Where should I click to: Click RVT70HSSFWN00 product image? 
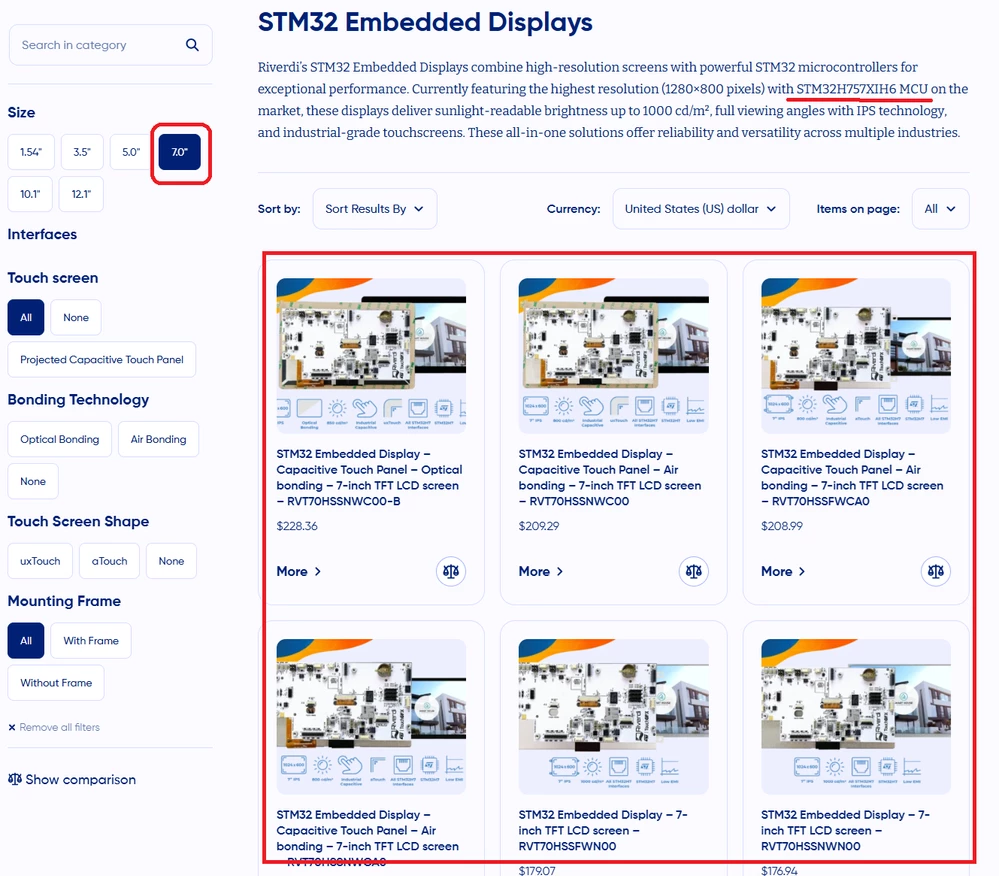point(614,717)
